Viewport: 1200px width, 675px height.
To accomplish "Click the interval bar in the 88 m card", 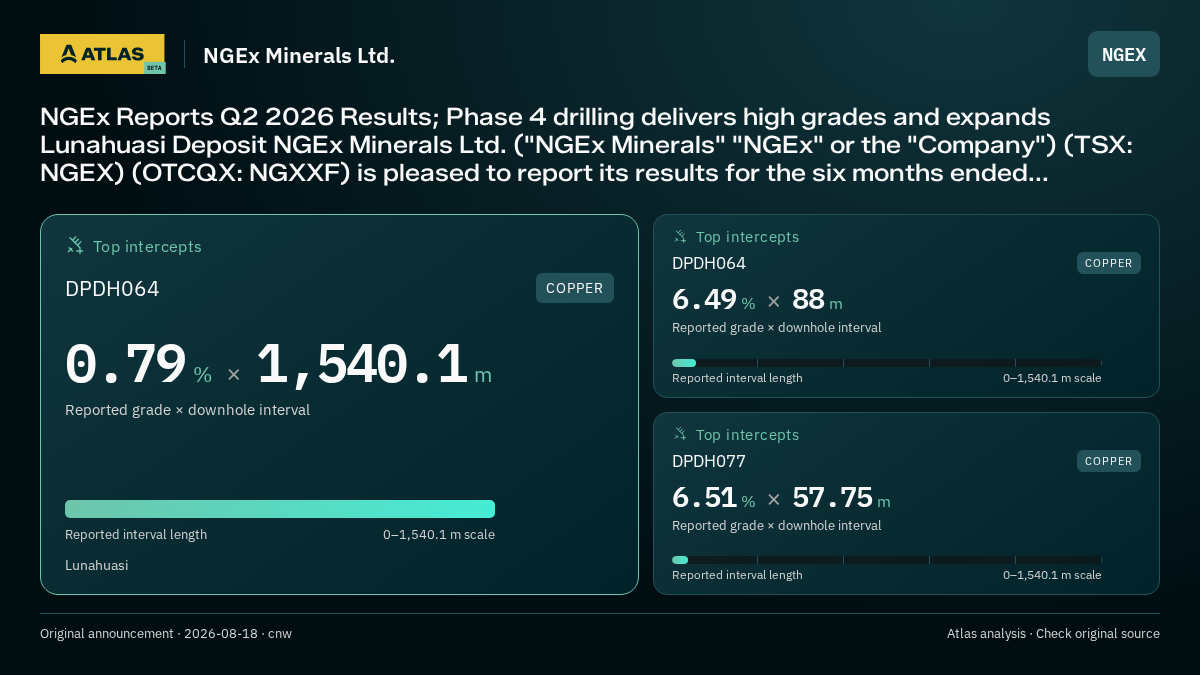I will (887, 363).
